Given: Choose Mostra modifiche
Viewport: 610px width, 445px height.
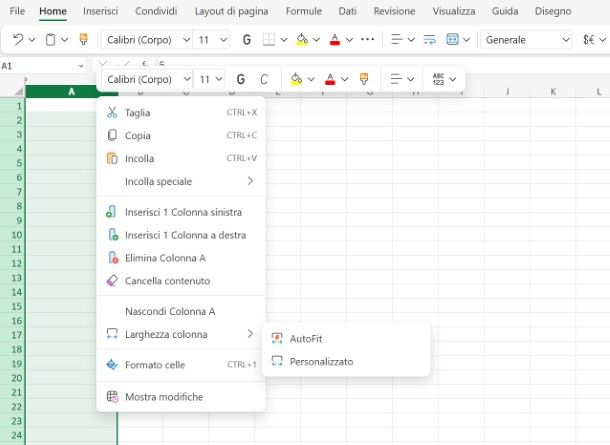Looking at the screenshot, I should point(181,397).
